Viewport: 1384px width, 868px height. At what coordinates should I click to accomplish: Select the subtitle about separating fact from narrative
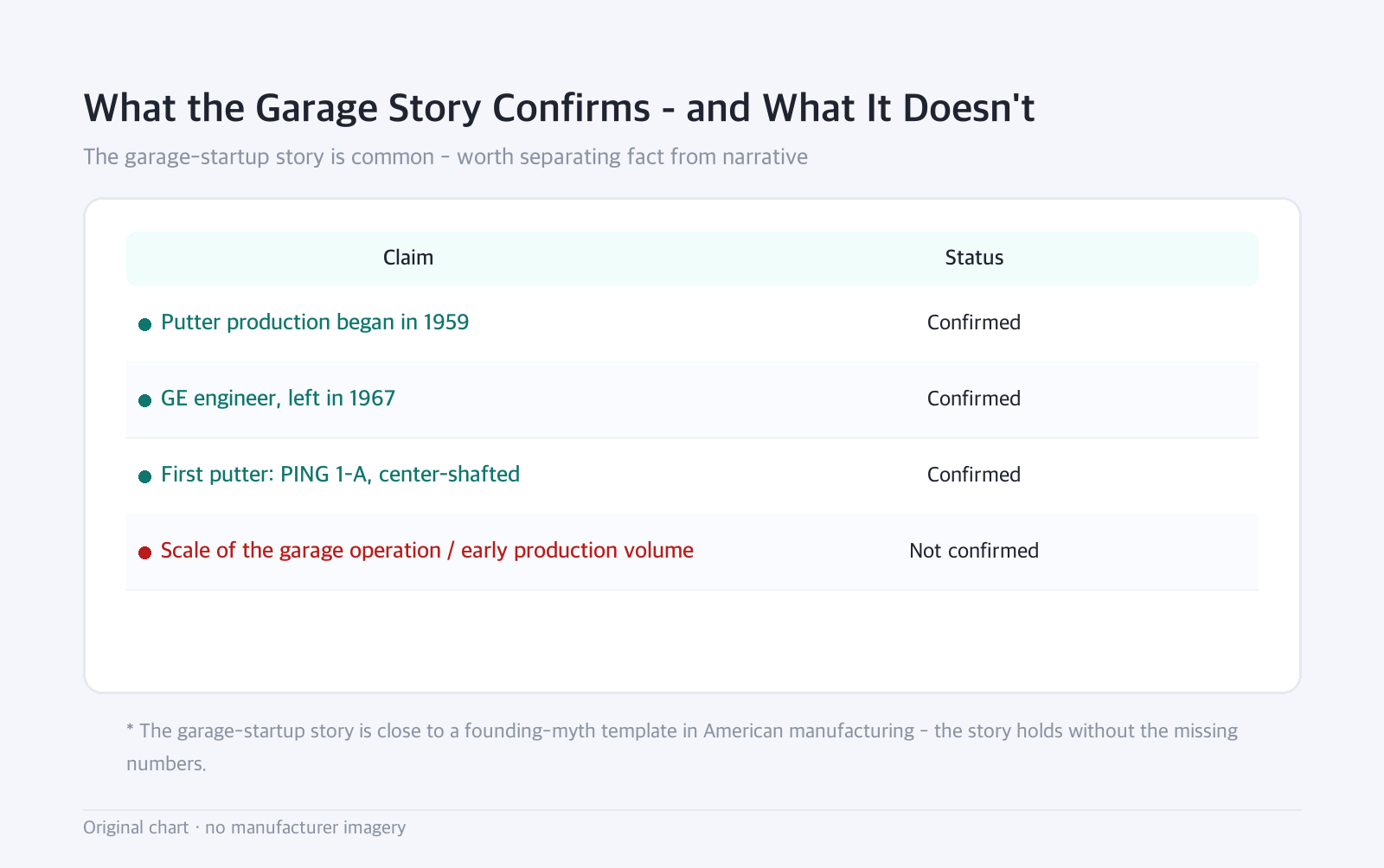pyautogui.click(x=445, y=156)
